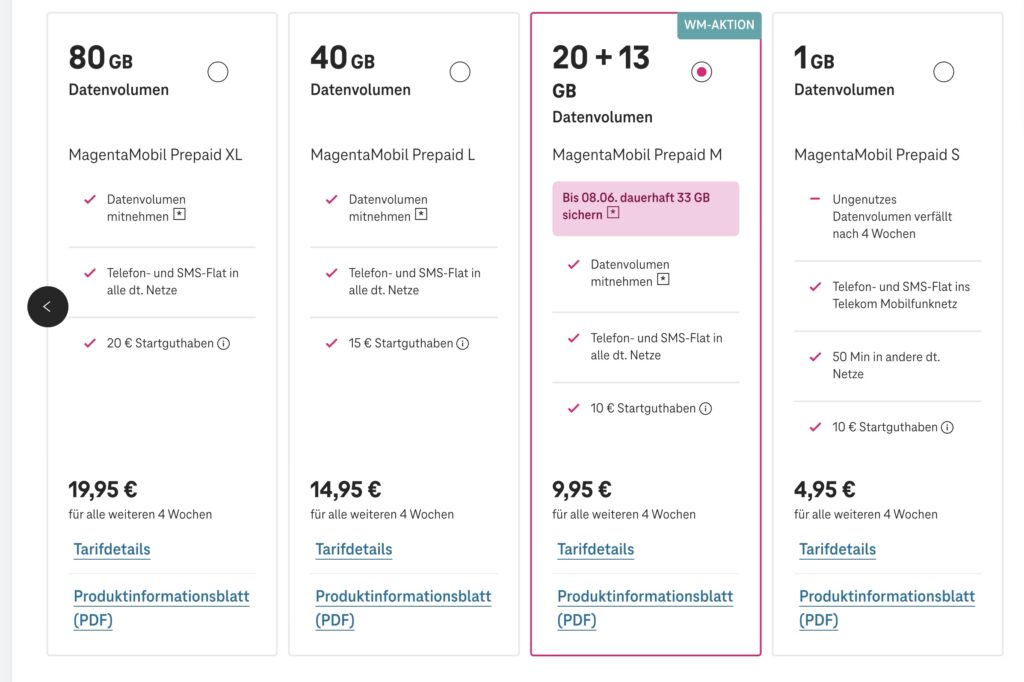Open Tarifdetails for MagentaMobil Prepaid M

(x=596, y=549)
